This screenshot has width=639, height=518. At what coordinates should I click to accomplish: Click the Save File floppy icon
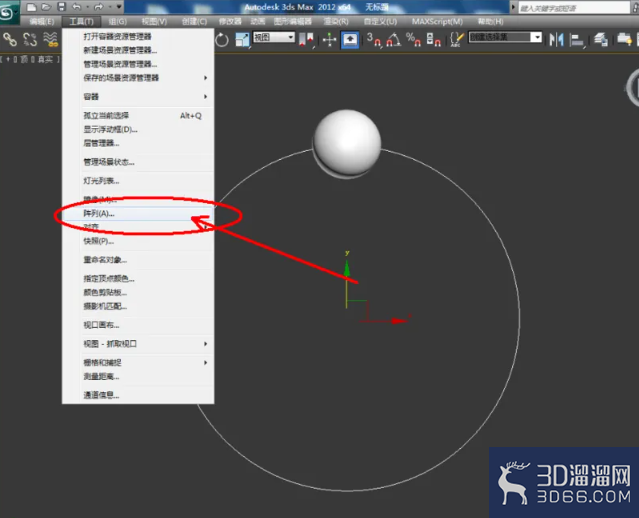pyautogui.click(x=62, y=7)
